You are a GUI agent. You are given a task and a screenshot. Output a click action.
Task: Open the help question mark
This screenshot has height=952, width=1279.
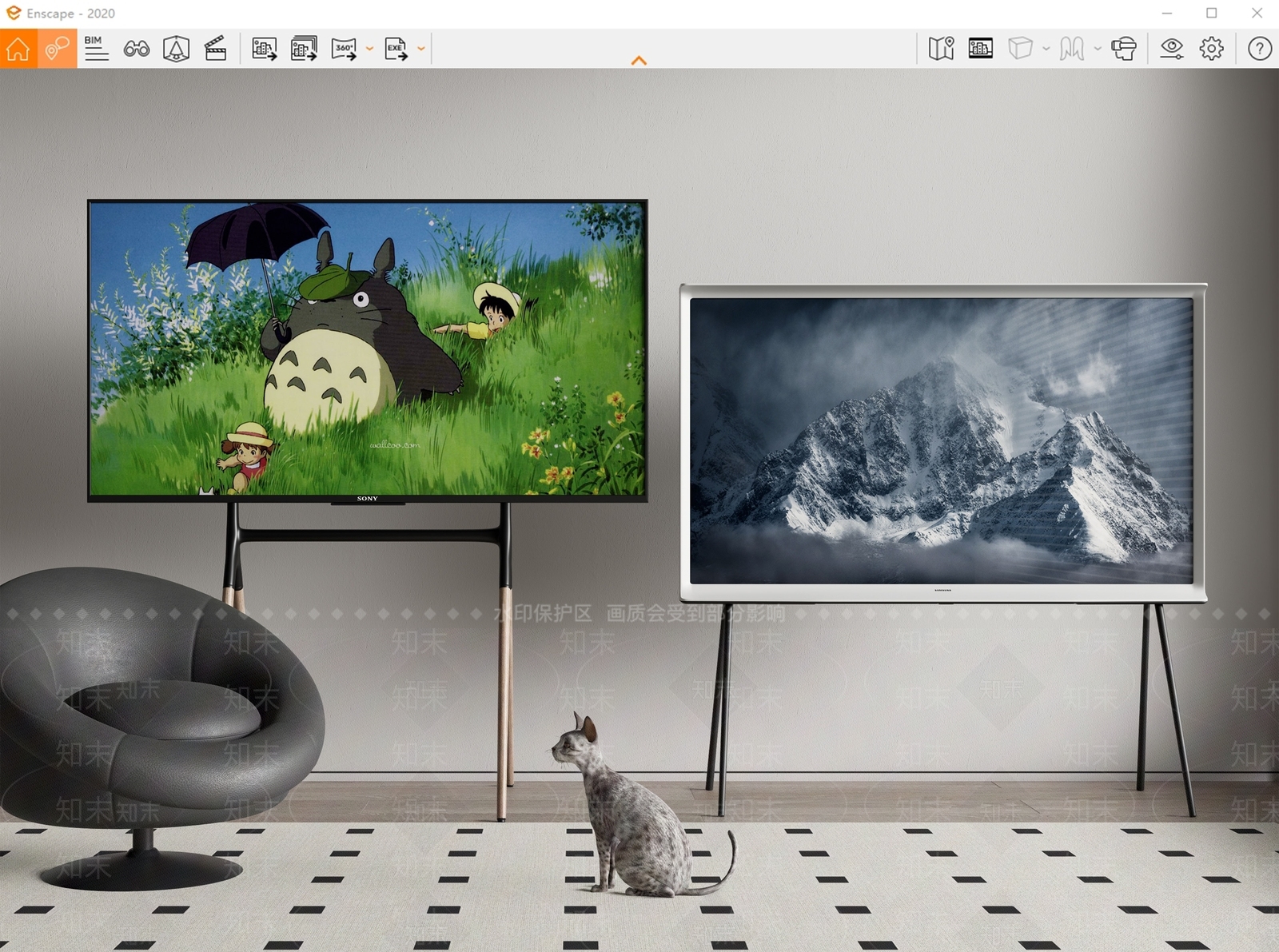(1260, 49)
